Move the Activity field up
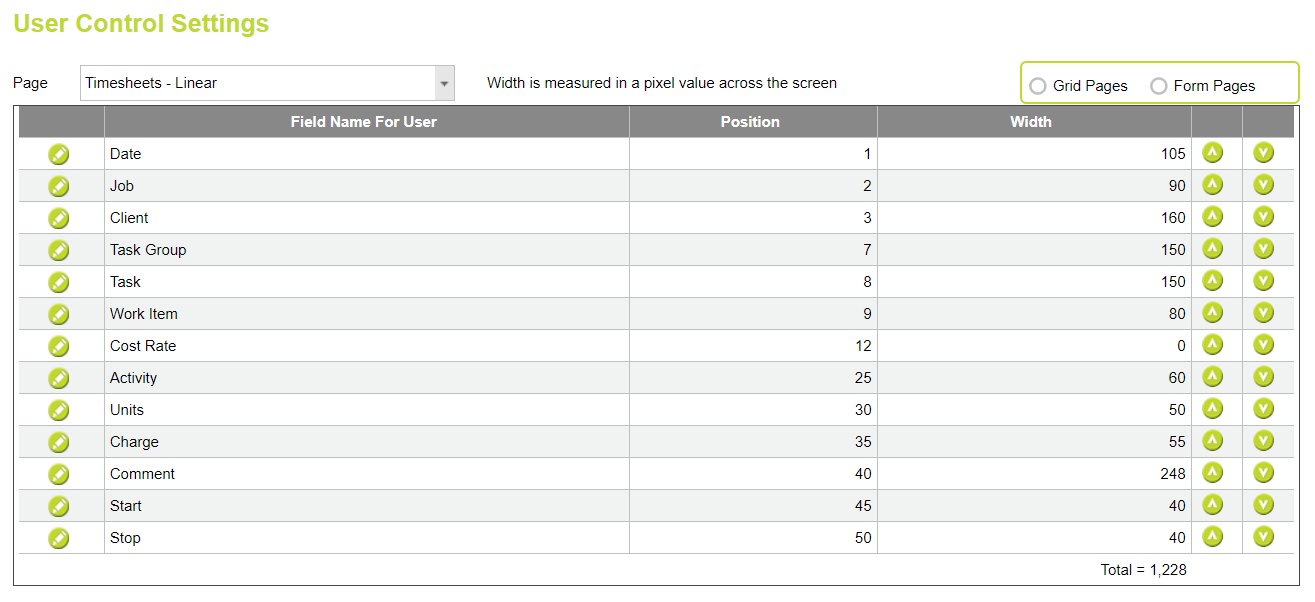 point(1213,377)
